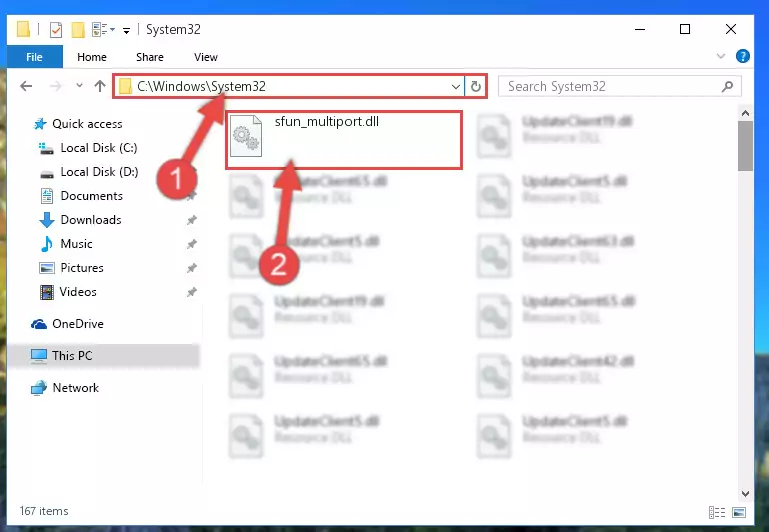The height and width of the screenshot is (532, 769).
Task: Open the Music folder in sidebar
Action: pyautogui.click(x=76, y=244)
